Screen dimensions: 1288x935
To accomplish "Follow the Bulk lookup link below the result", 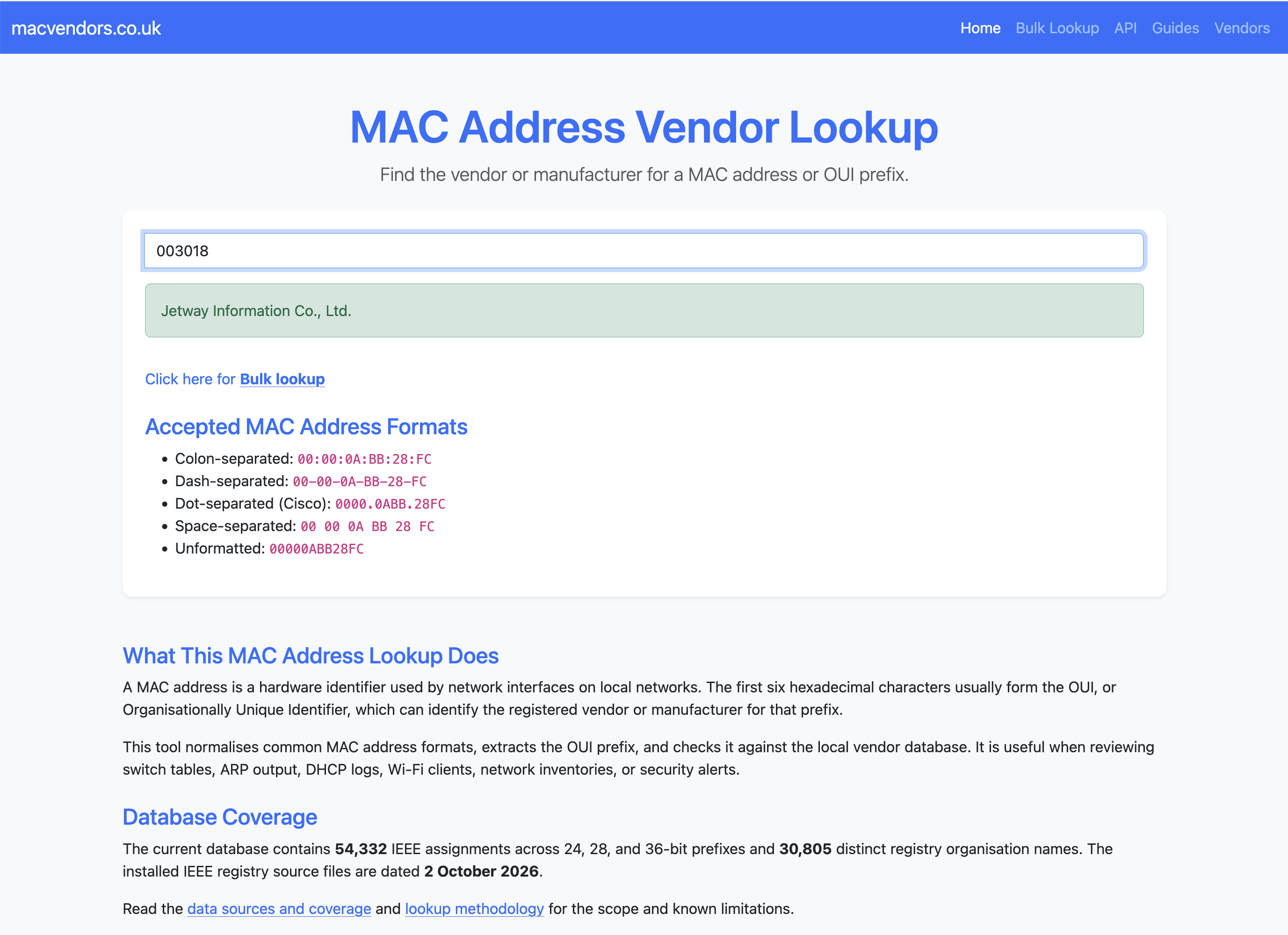I will coord(282,379).
